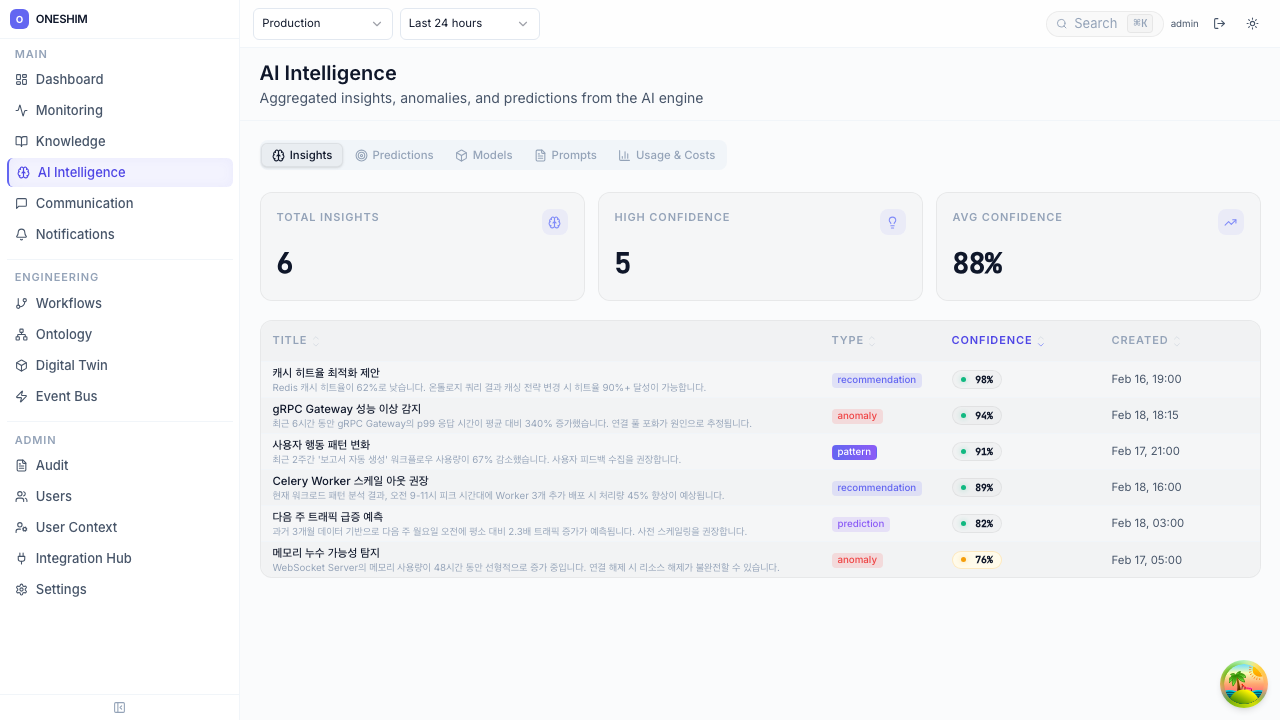Expand the Last 24 hours time filter
This screenshot has height=720, width=1280.
469,23
